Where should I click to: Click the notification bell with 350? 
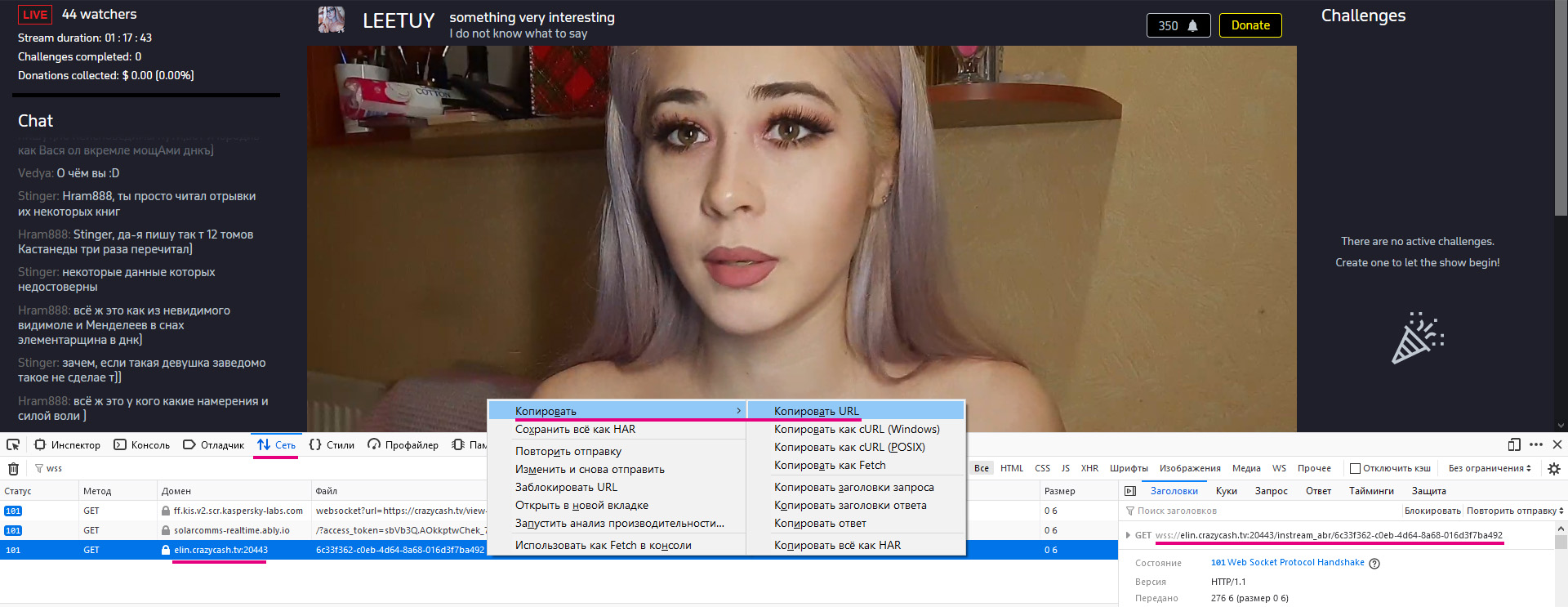coord(1178,25)
